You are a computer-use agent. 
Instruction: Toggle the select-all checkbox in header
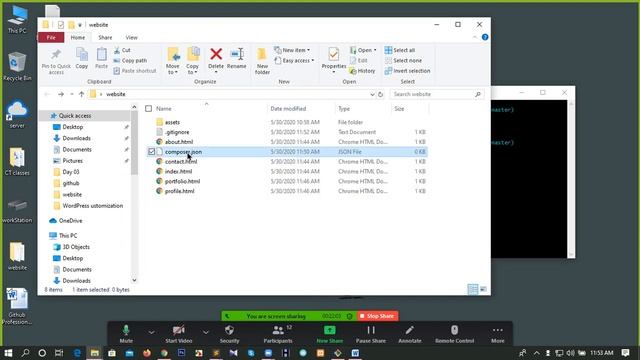coord(149,109)
